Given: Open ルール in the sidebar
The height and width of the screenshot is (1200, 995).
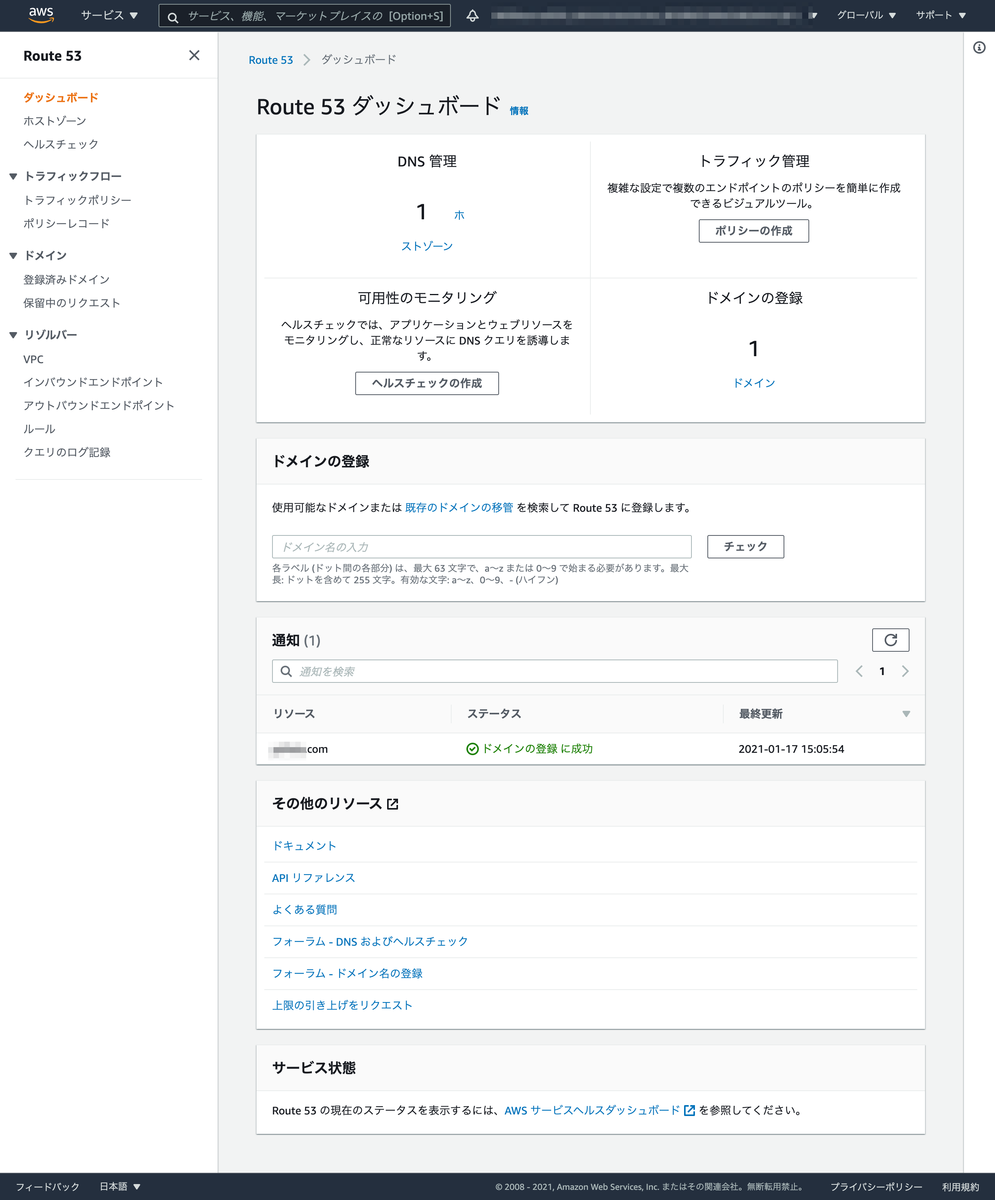Looking at the screenshot, I should point(39,428).
